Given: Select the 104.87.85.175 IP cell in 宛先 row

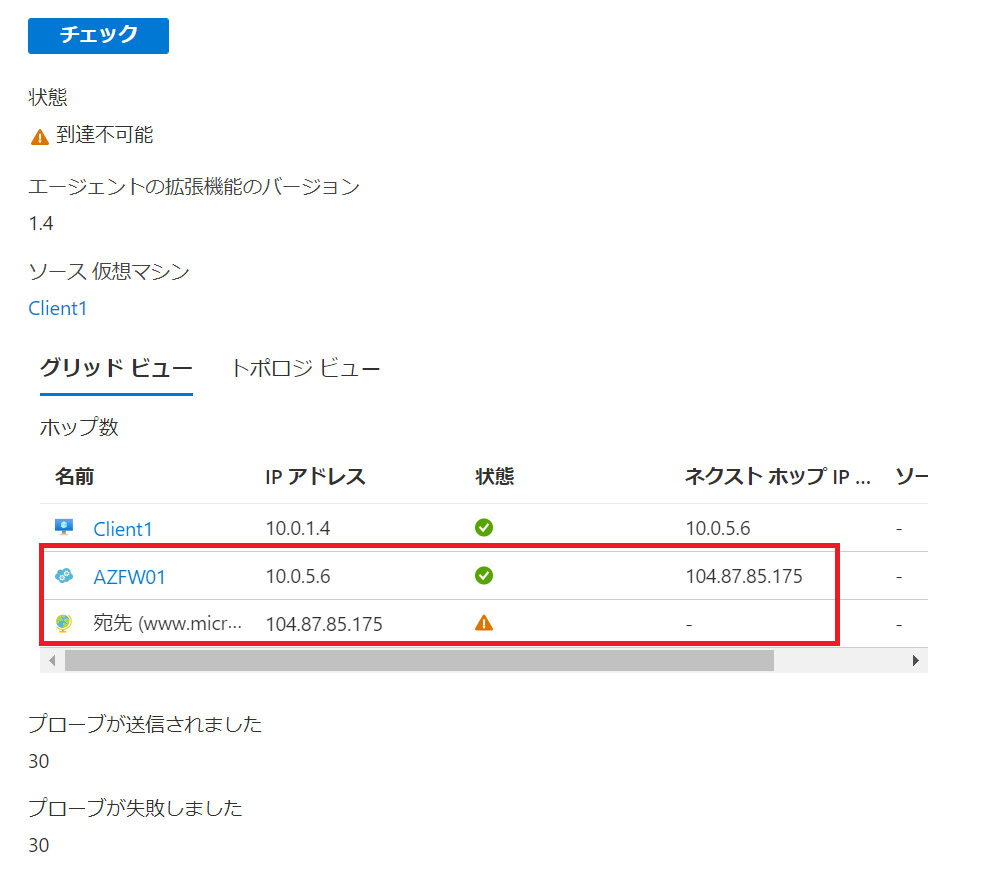Looking at the screenshot, I should coord(324,624).
